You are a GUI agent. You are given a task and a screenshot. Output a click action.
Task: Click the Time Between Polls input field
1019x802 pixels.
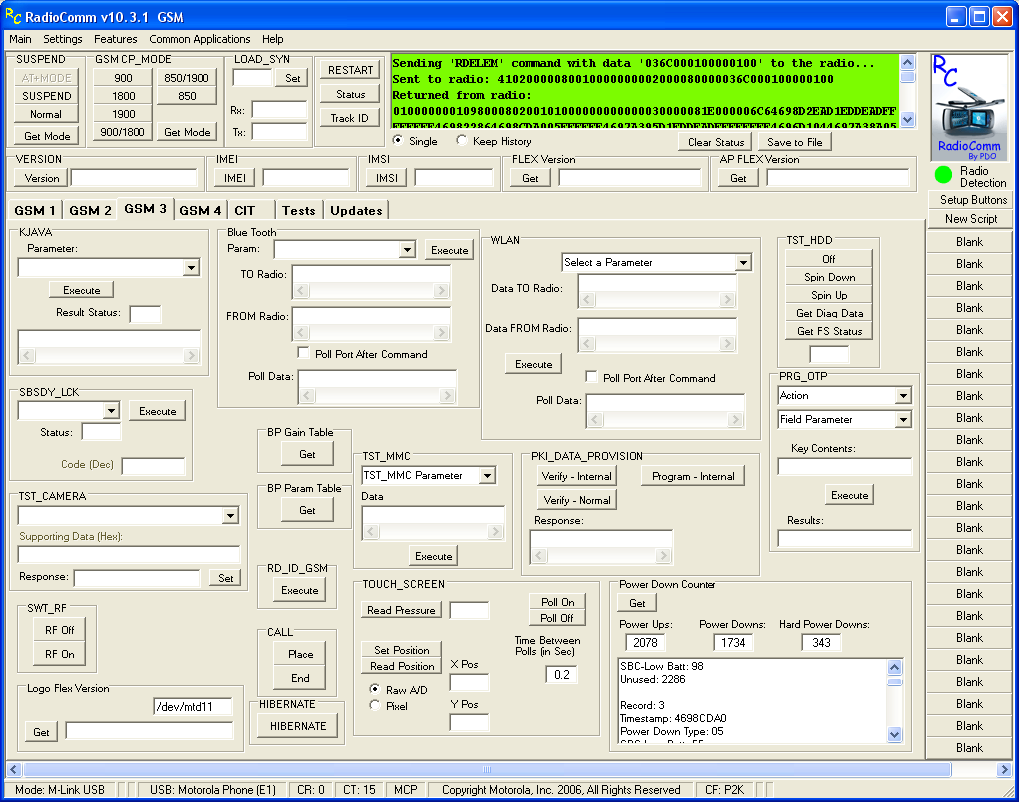coord(561,675)
